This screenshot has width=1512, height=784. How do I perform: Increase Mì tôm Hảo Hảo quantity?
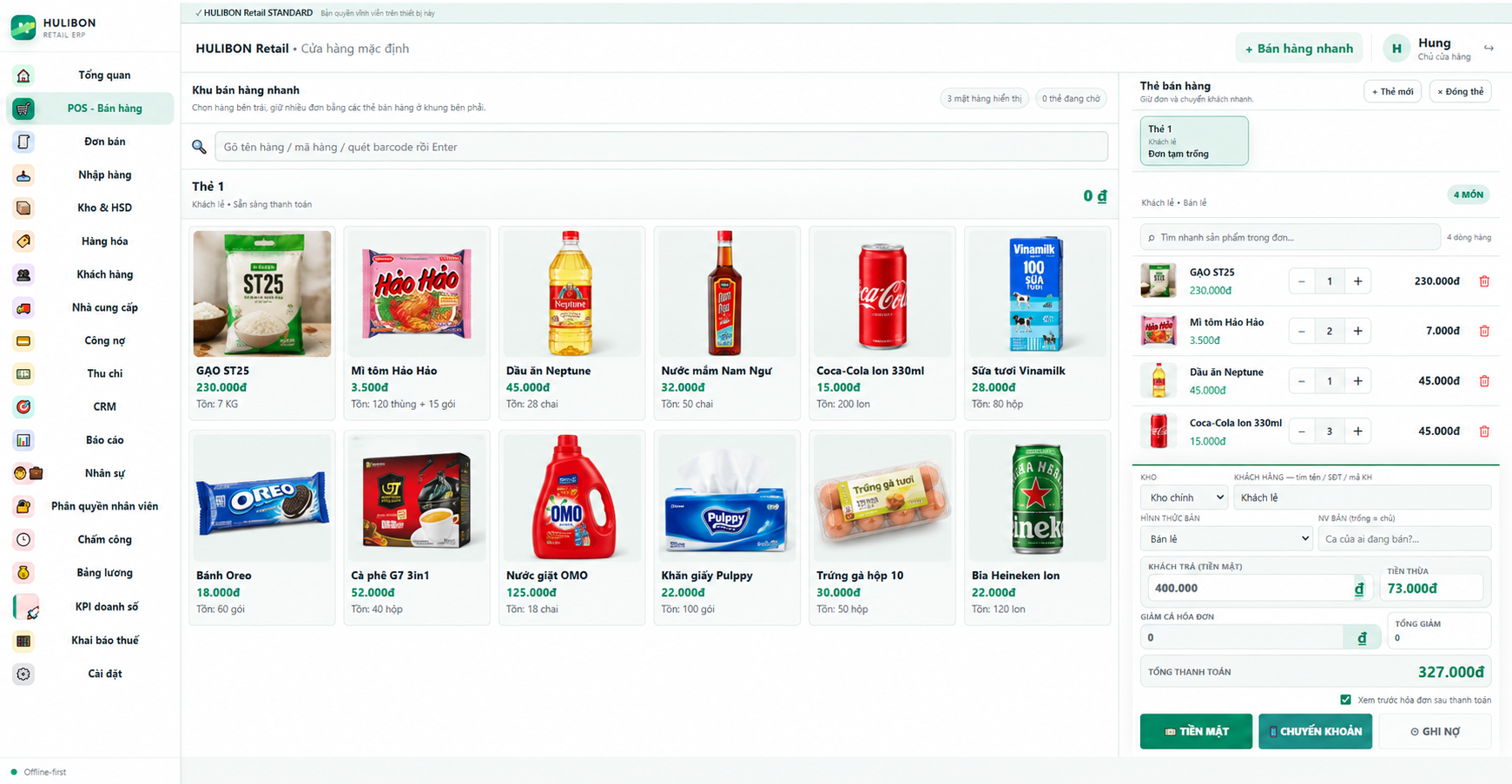coord(1357,332)
